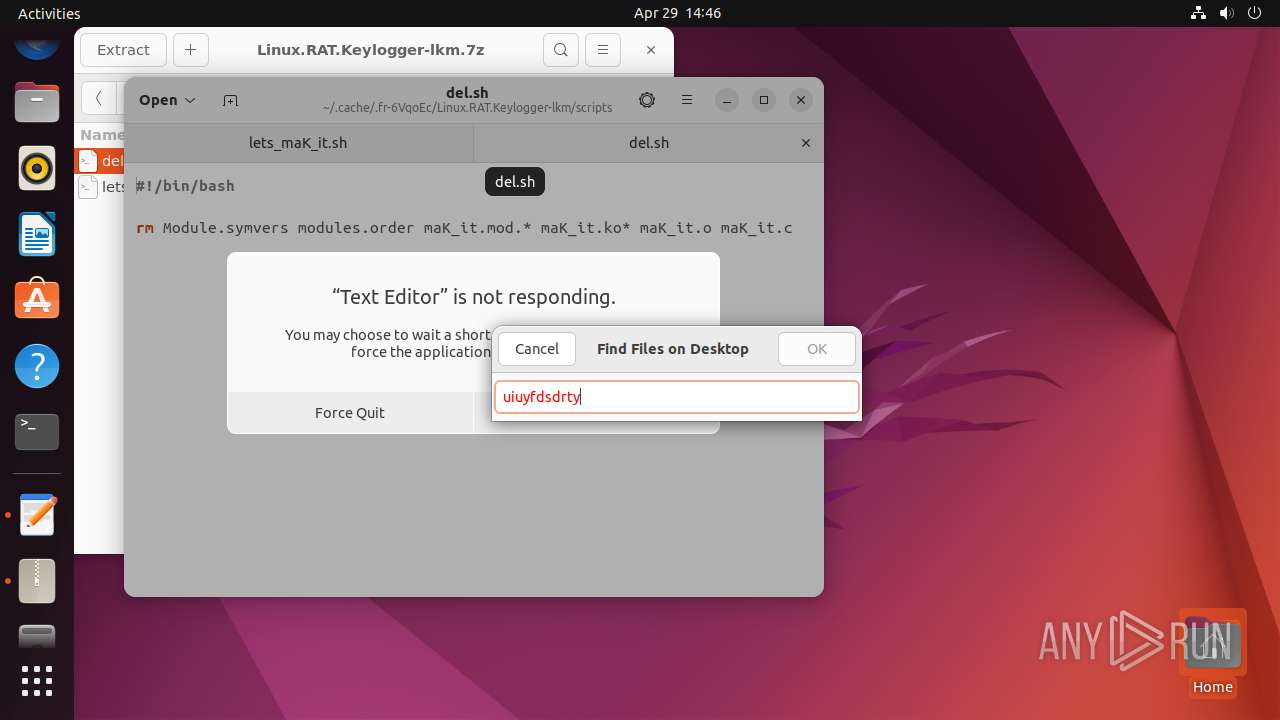Open Home folder desktop icon
This screenshot has width=1280, height=720.
pos(1212,653)
